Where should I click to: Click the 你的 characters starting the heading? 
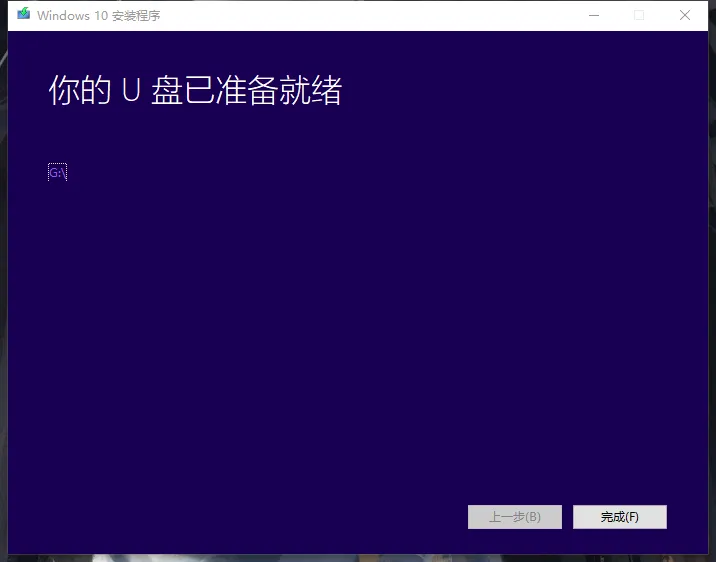79,91
